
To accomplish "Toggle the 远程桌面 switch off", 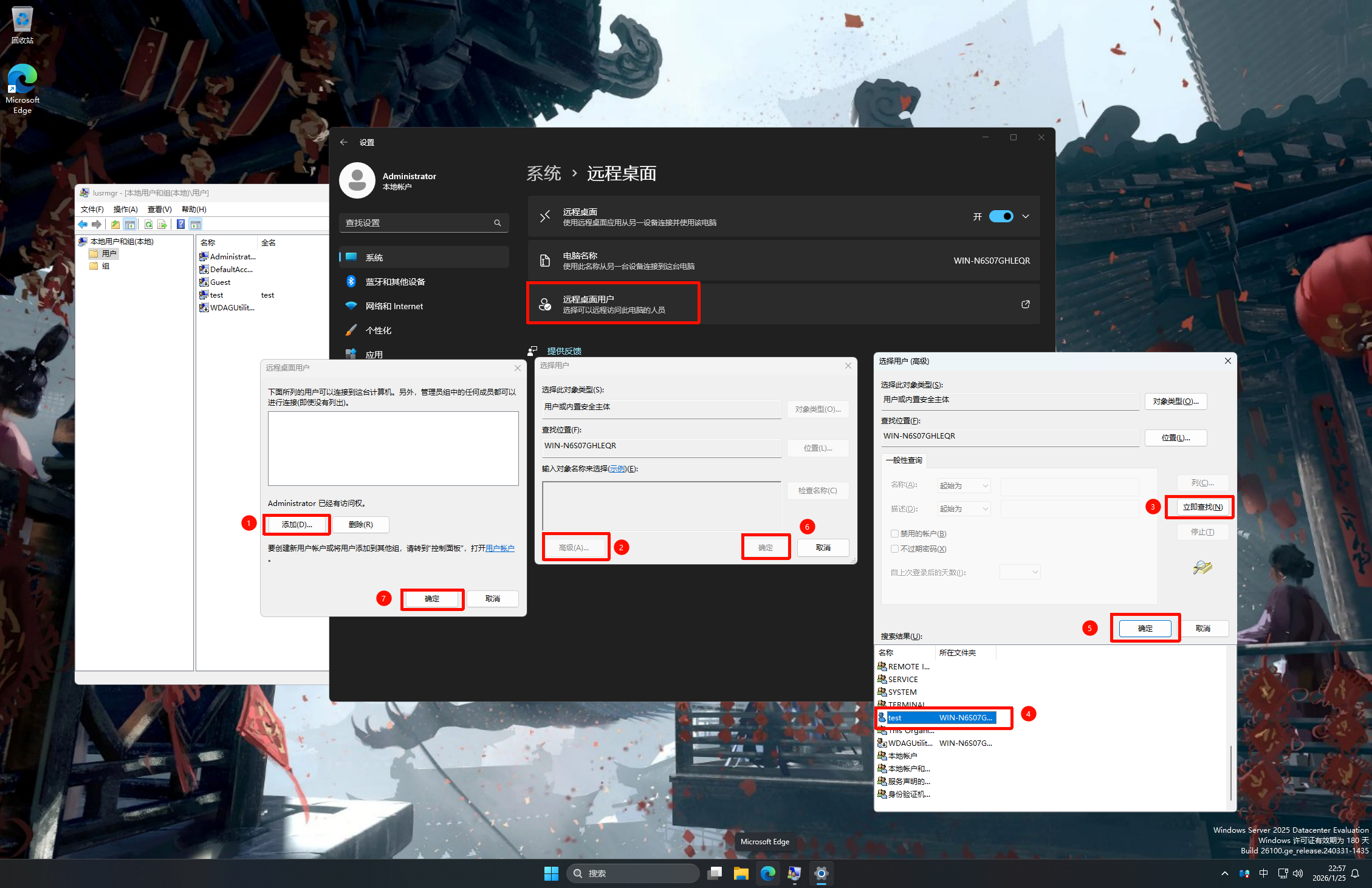I will pyautogui.click(x=1001, y=217).
